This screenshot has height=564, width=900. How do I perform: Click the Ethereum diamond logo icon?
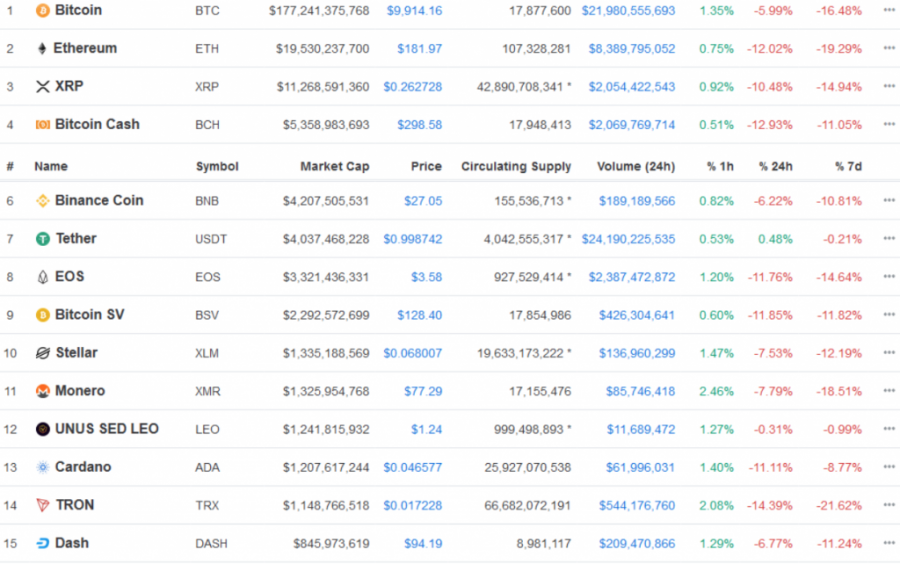tap(42, 48)
